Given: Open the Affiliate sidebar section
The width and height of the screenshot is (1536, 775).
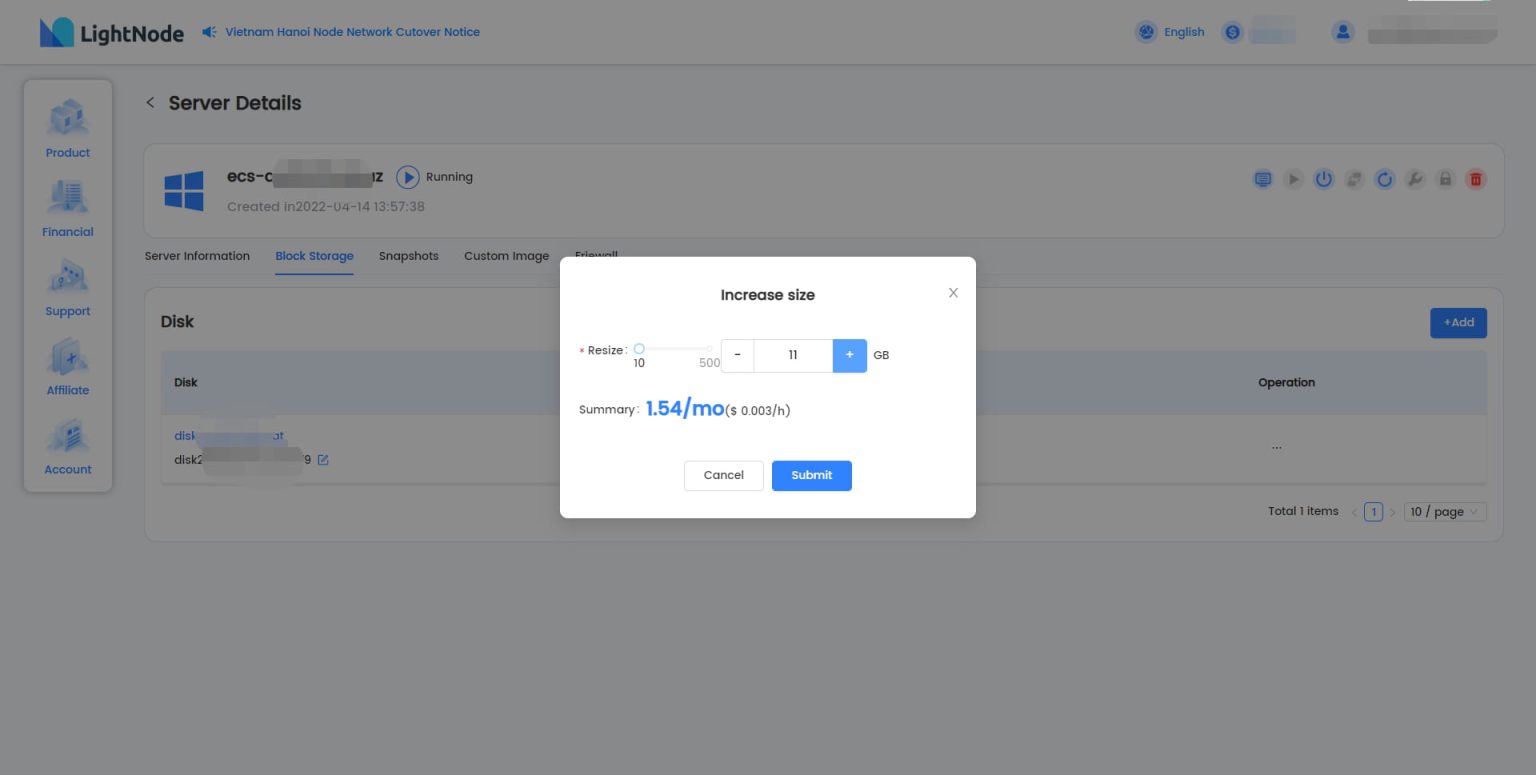Looking at the screenshot, I should pos(67,366).
